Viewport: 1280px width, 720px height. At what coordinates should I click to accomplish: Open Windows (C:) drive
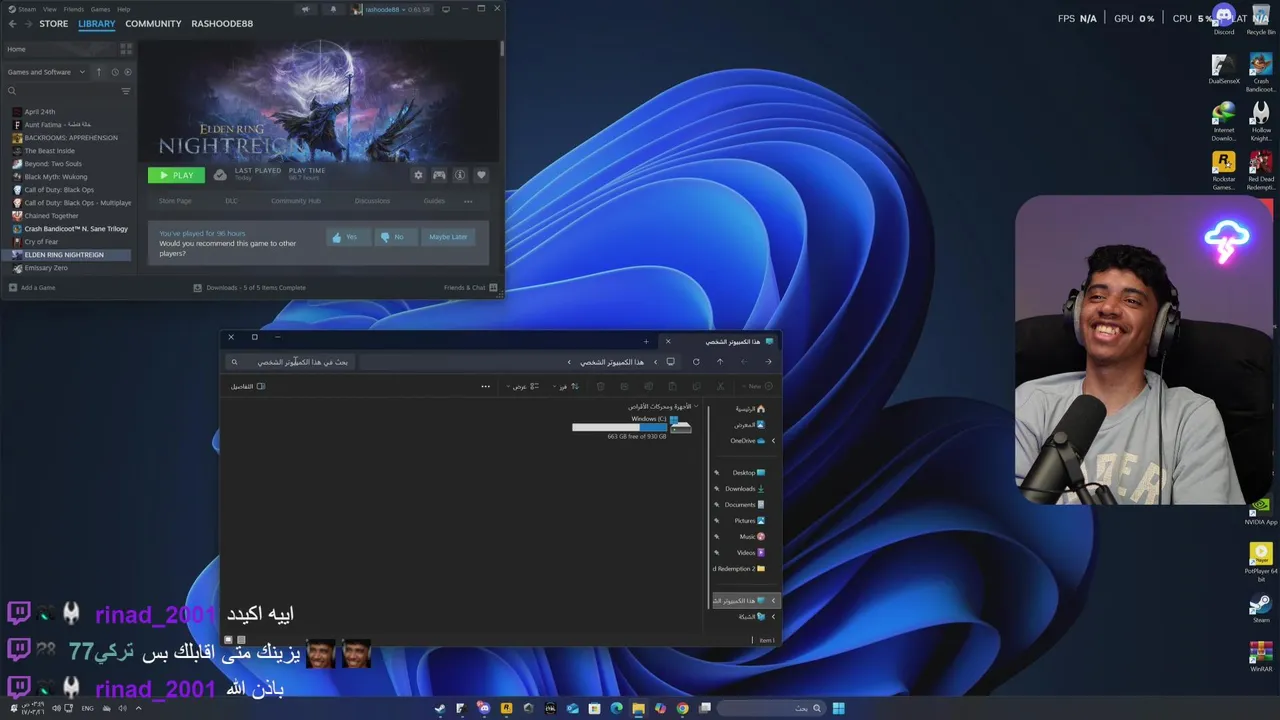(x=632, y=427)
